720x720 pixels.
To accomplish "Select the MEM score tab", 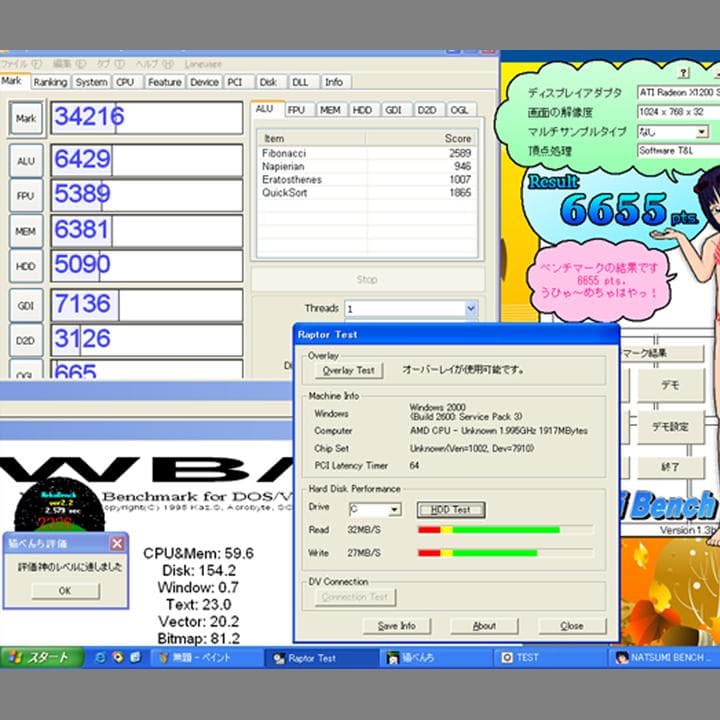I will coord(331,110).
